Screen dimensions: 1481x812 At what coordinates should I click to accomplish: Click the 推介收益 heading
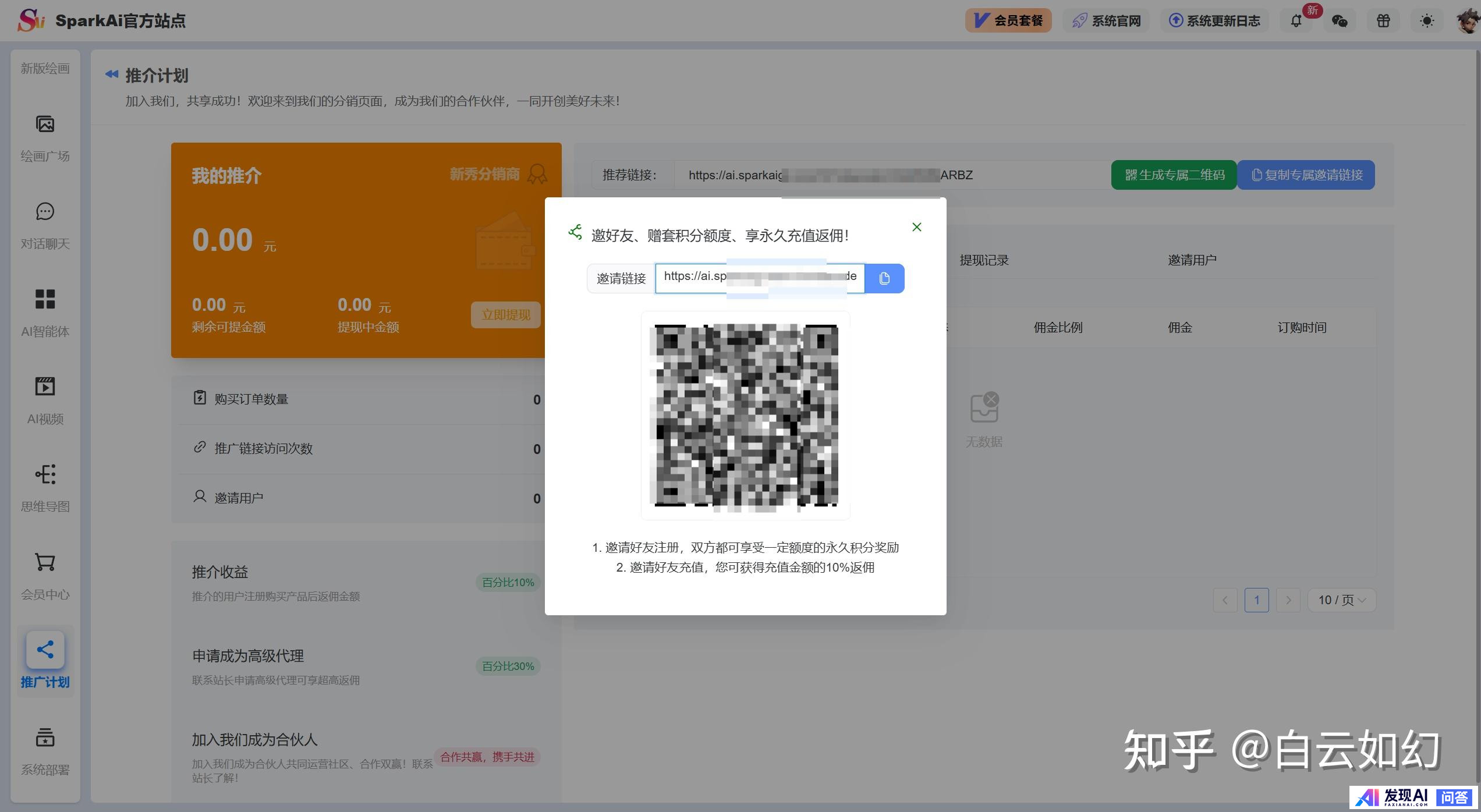220,572
